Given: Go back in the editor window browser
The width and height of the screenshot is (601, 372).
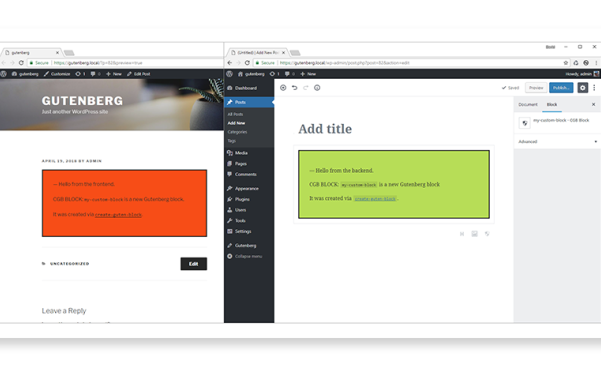Looking at the screenshot, I should click(x=230, y=63).
